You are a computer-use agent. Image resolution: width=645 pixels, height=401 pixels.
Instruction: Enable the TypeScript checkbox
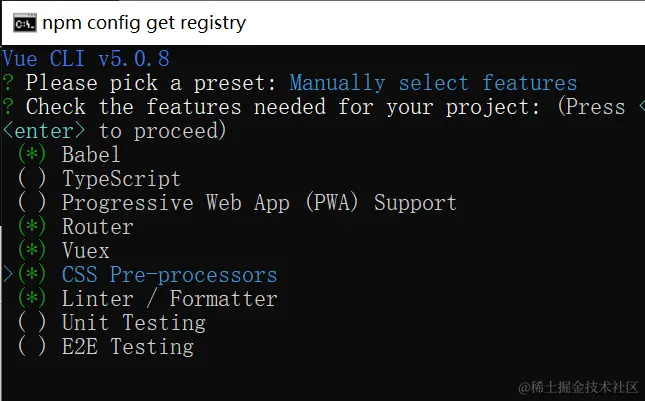(32, 179)
